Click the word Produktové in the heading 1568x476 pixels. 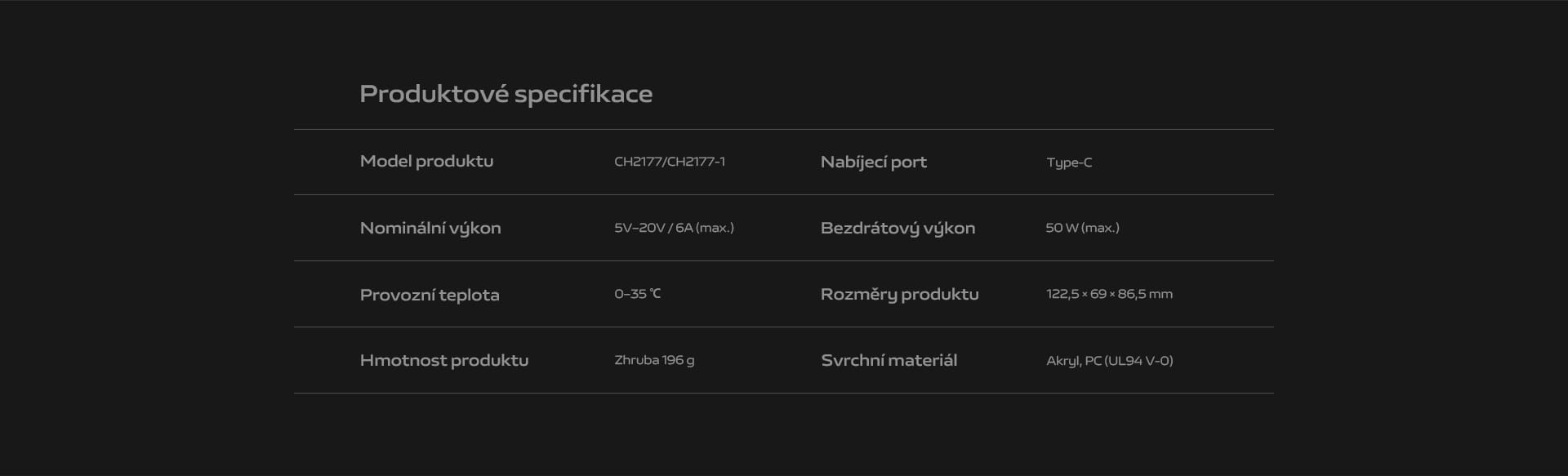434,94
